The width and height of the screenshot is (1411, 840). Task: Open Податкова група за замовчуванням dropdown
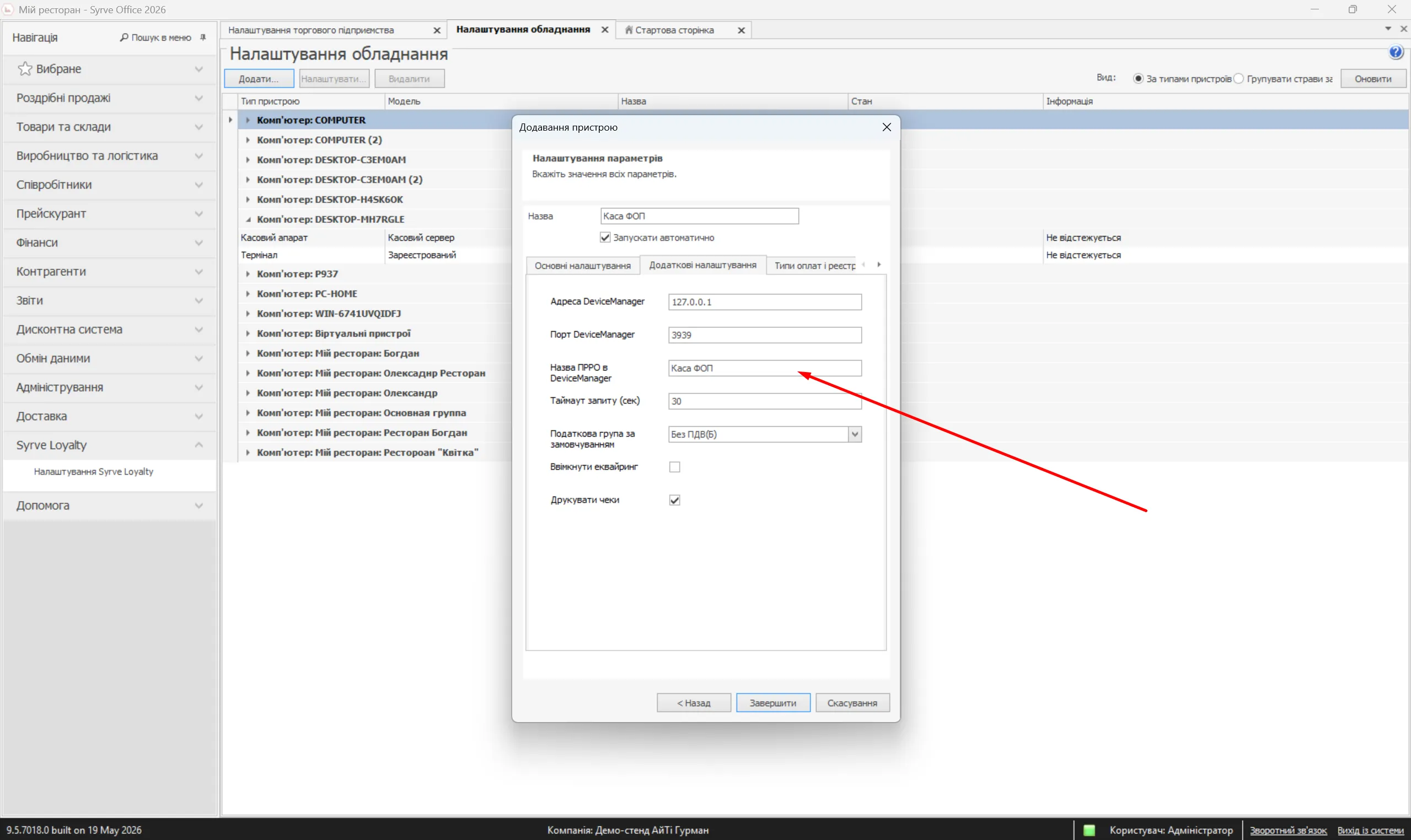tap(855, 434)
